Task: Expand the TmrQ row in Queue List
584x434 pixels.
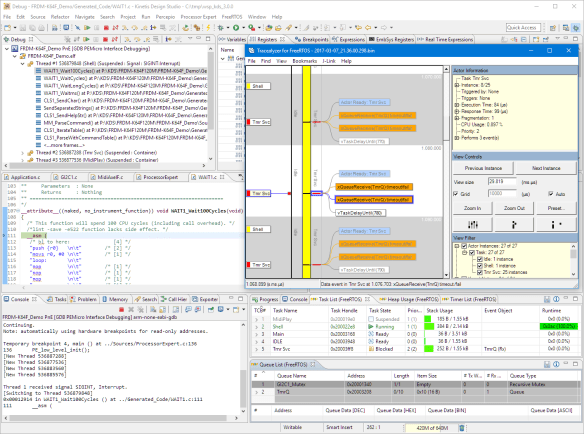Action: click(x=256, y=392)
